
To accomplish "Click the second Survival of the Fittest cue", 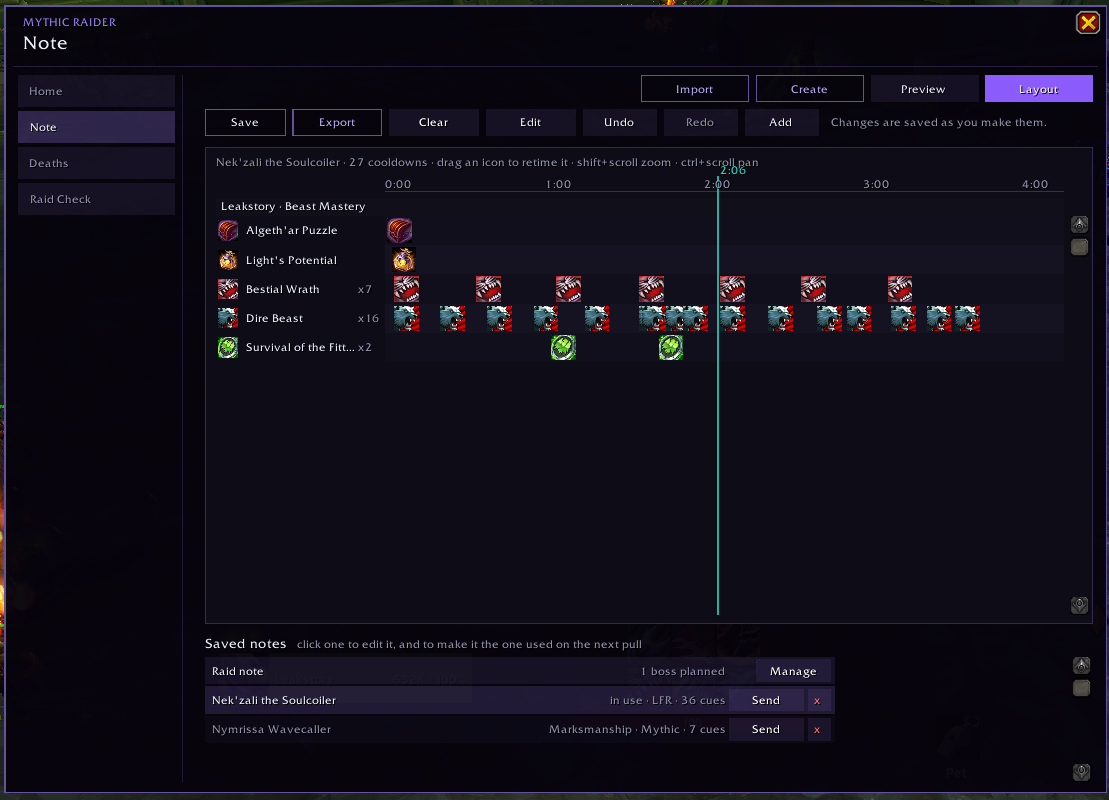I will pos(671,347).
